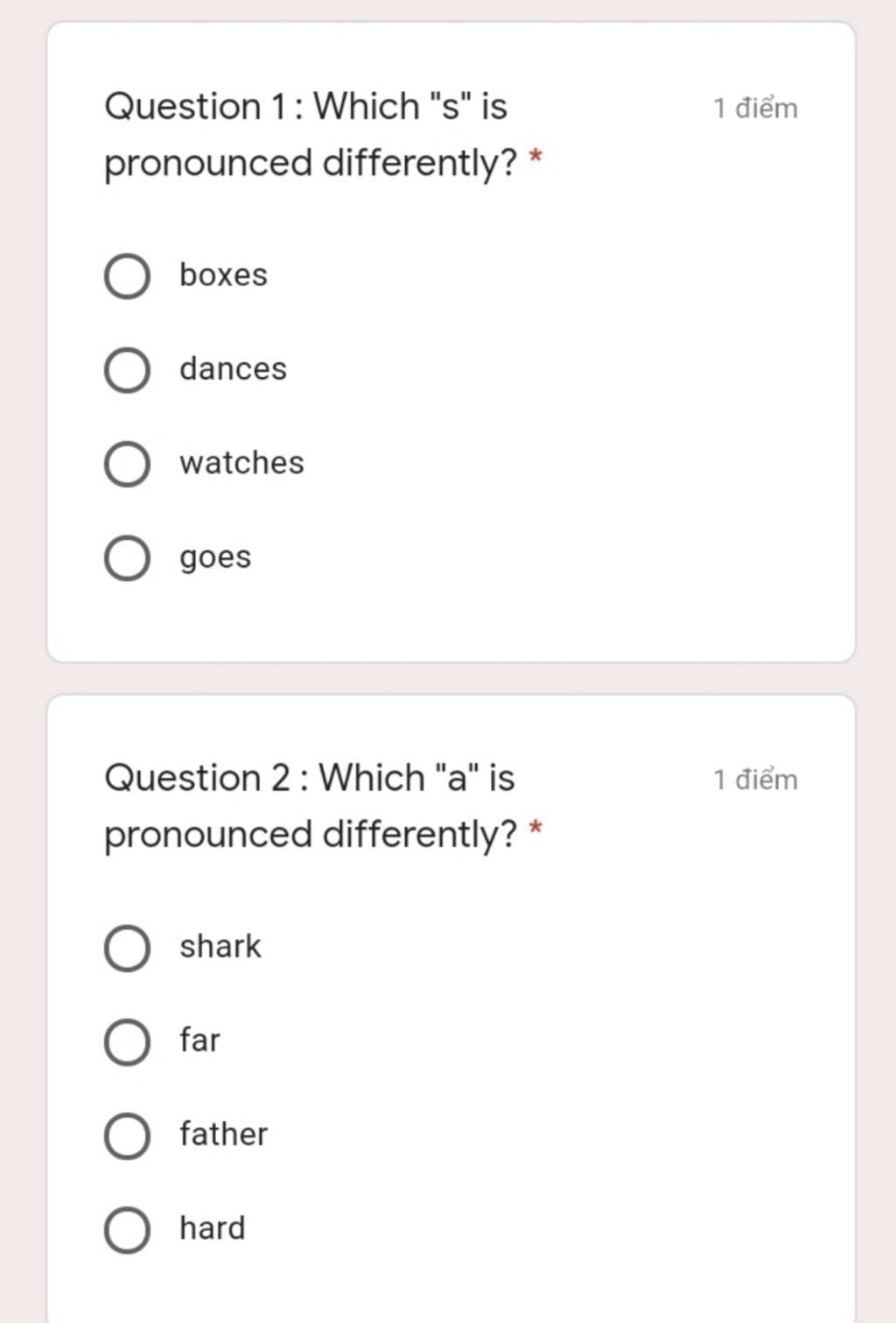Select the radio button for boxes
Image resolution: width=896 pixels, height=1323 pixels.
(x=127, y=276)
